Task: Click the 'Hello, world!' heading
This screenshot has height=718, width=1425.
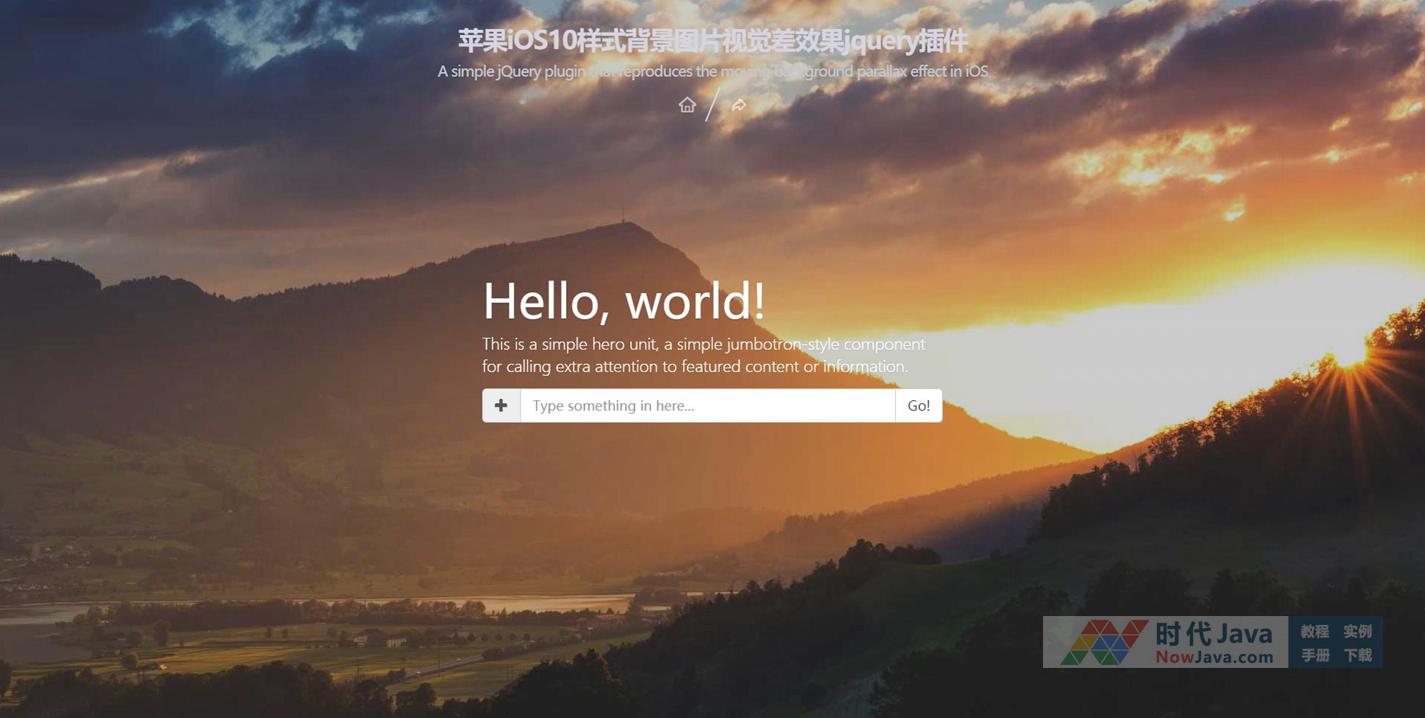Action: [x=624, y=300]
